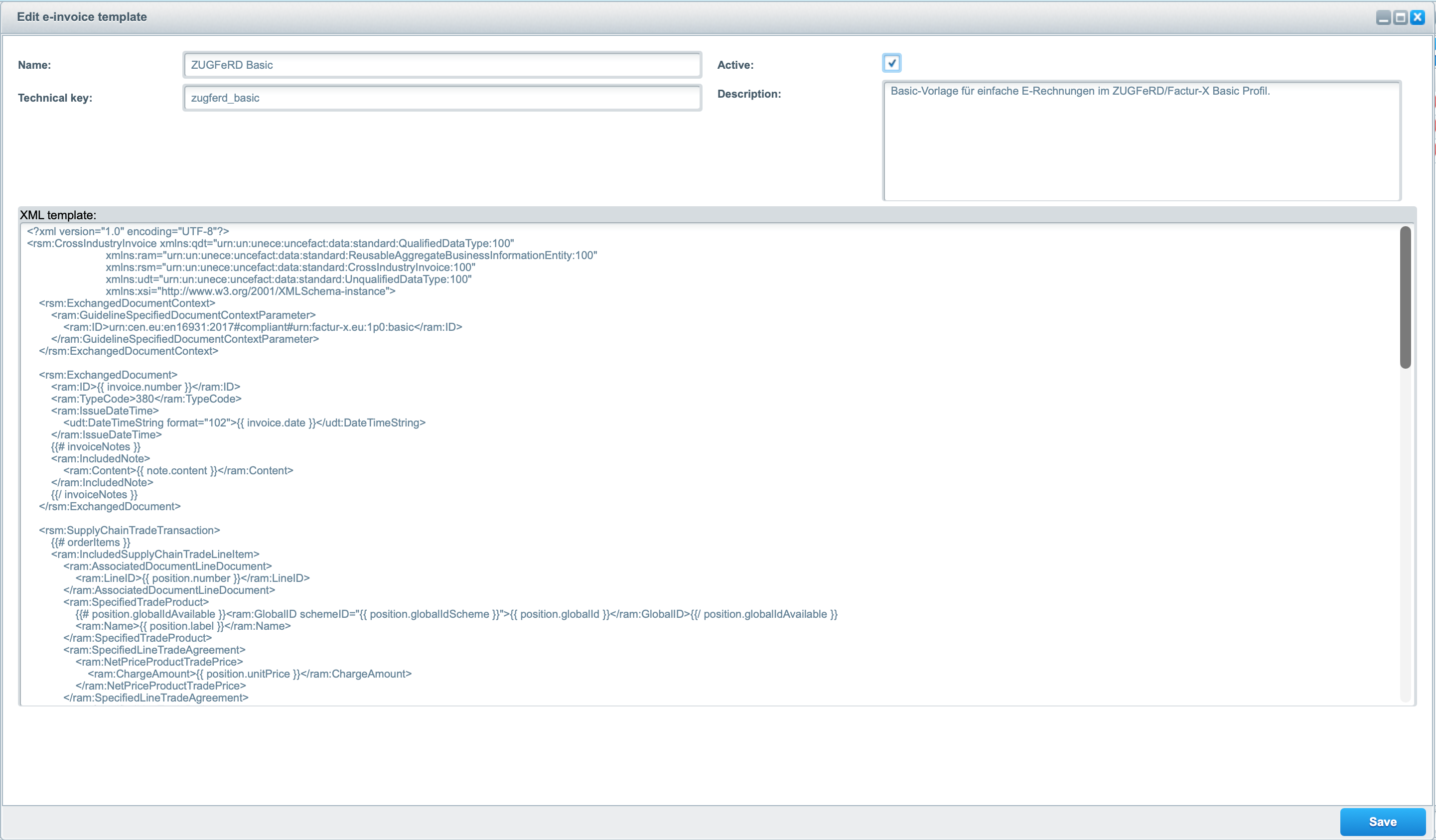Click the note.content ram:Content line
Screen dimensions: 1436x840
[x=178, y=471]
